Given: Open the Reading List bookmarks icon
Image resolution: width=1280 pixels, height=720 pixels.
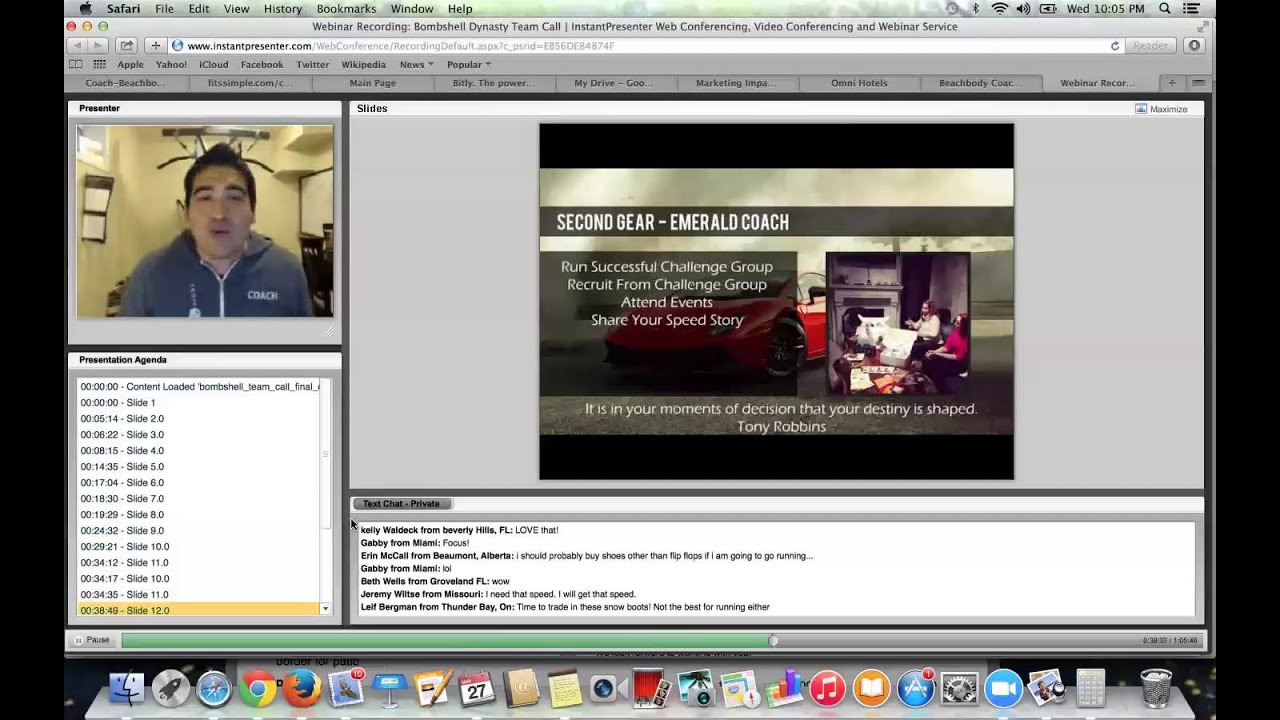Looking at the screenshot, I should (76, 64).
